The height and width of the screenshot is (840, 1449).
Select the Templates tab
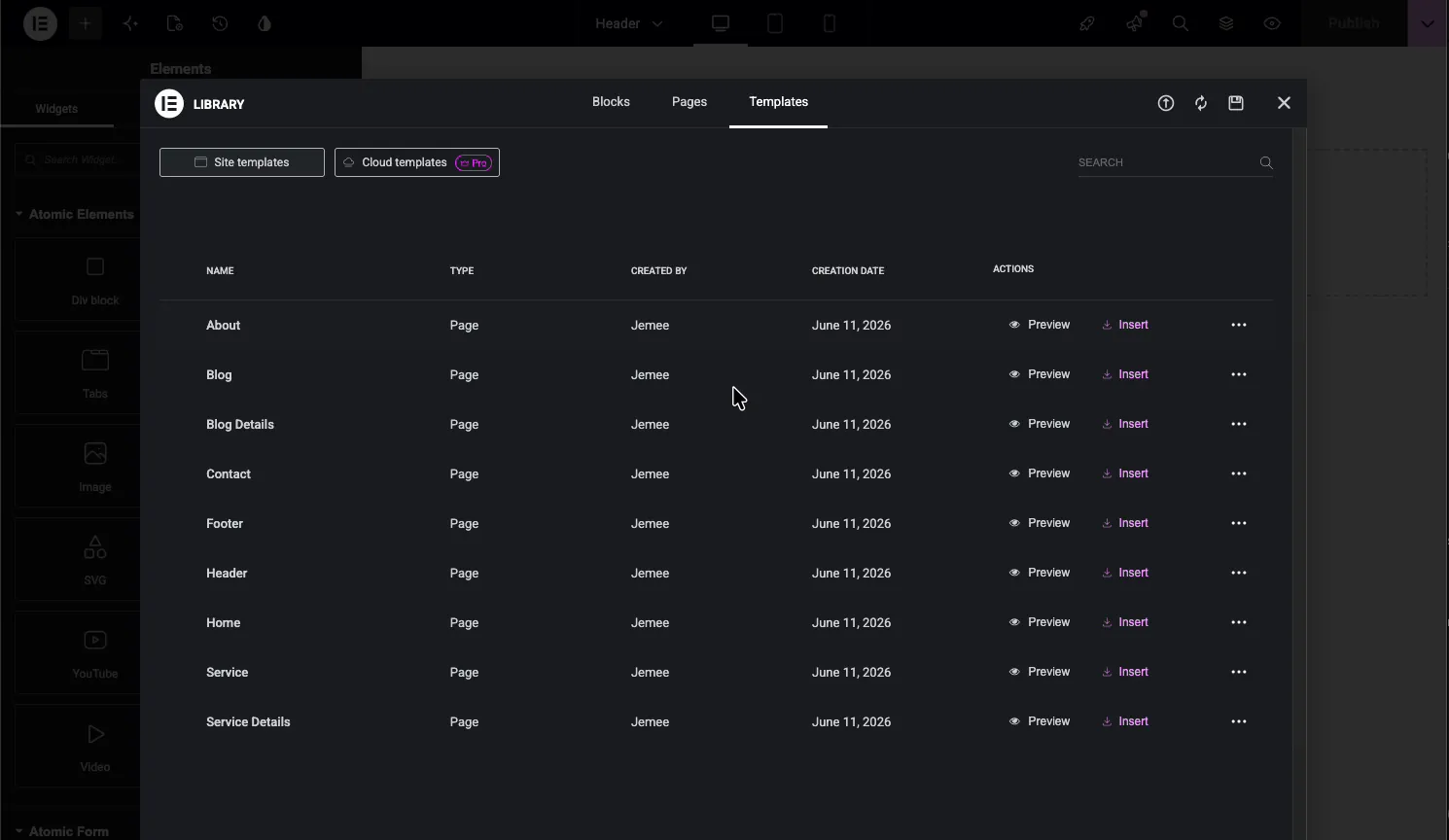click(778, 102)
